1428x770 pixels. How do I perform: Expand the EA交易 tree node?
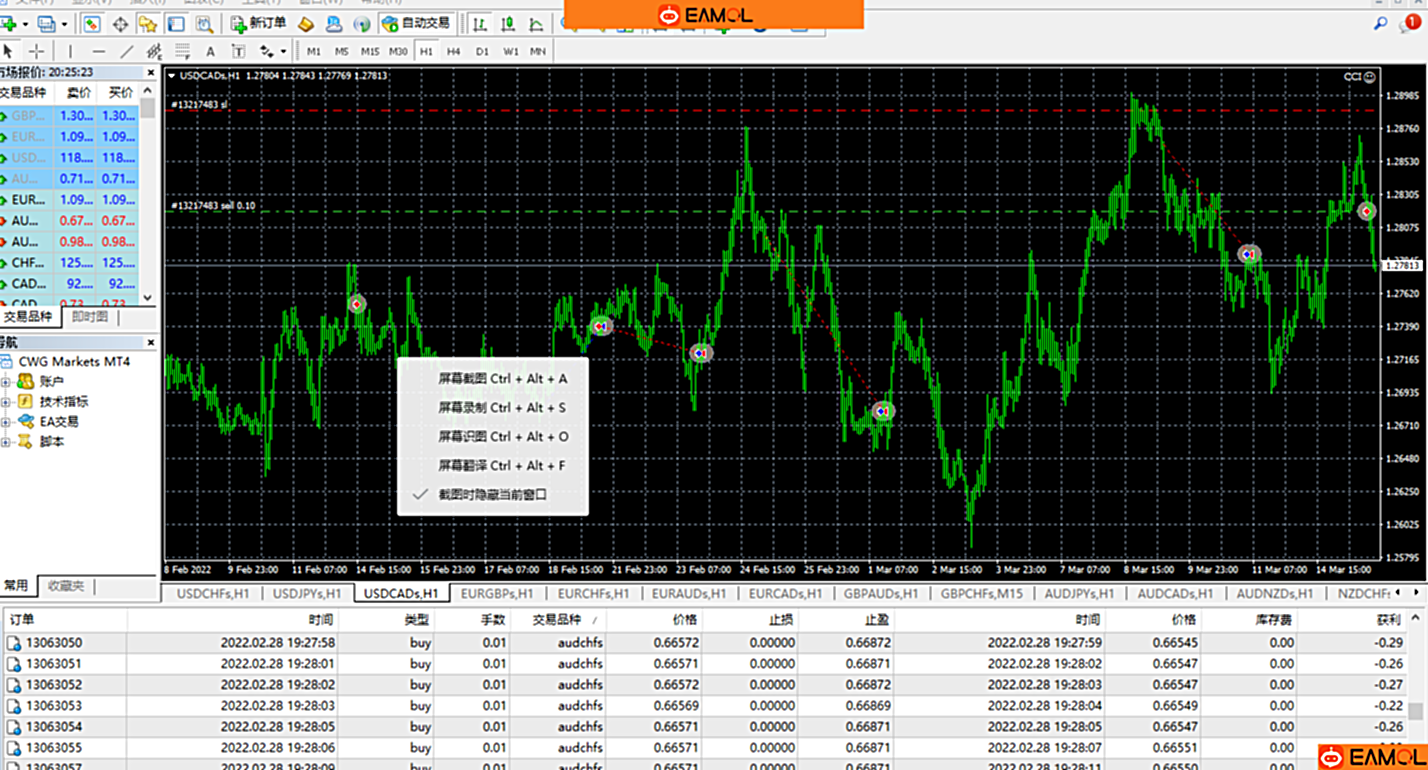(7, 421)
